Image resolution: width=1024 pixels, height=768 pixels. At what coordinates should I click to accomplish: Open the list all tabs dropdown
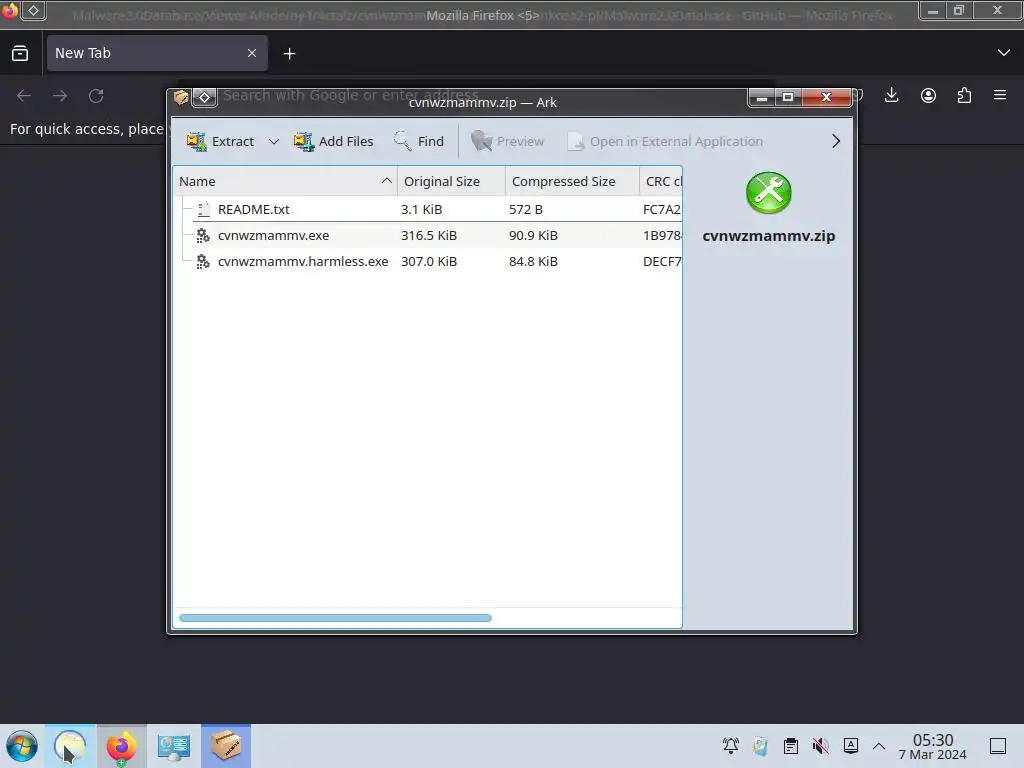pyautogui.click(x=1004, y=53)
